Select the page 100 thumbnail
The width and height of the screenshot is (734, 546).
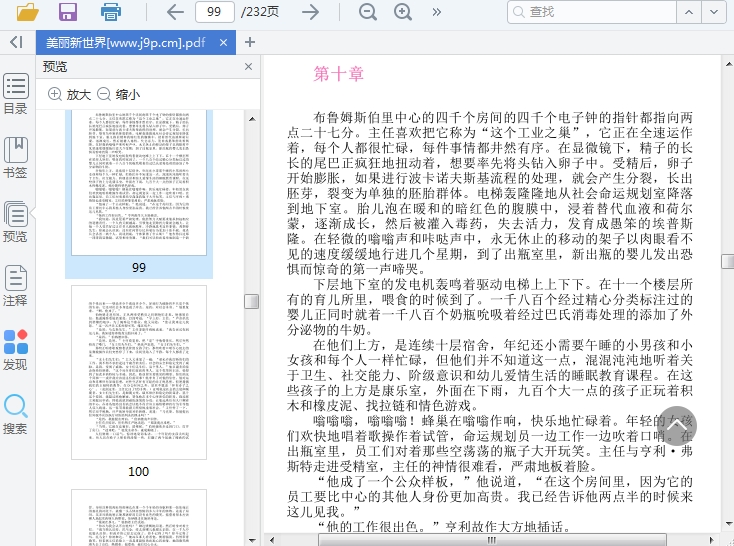[139, 372]
